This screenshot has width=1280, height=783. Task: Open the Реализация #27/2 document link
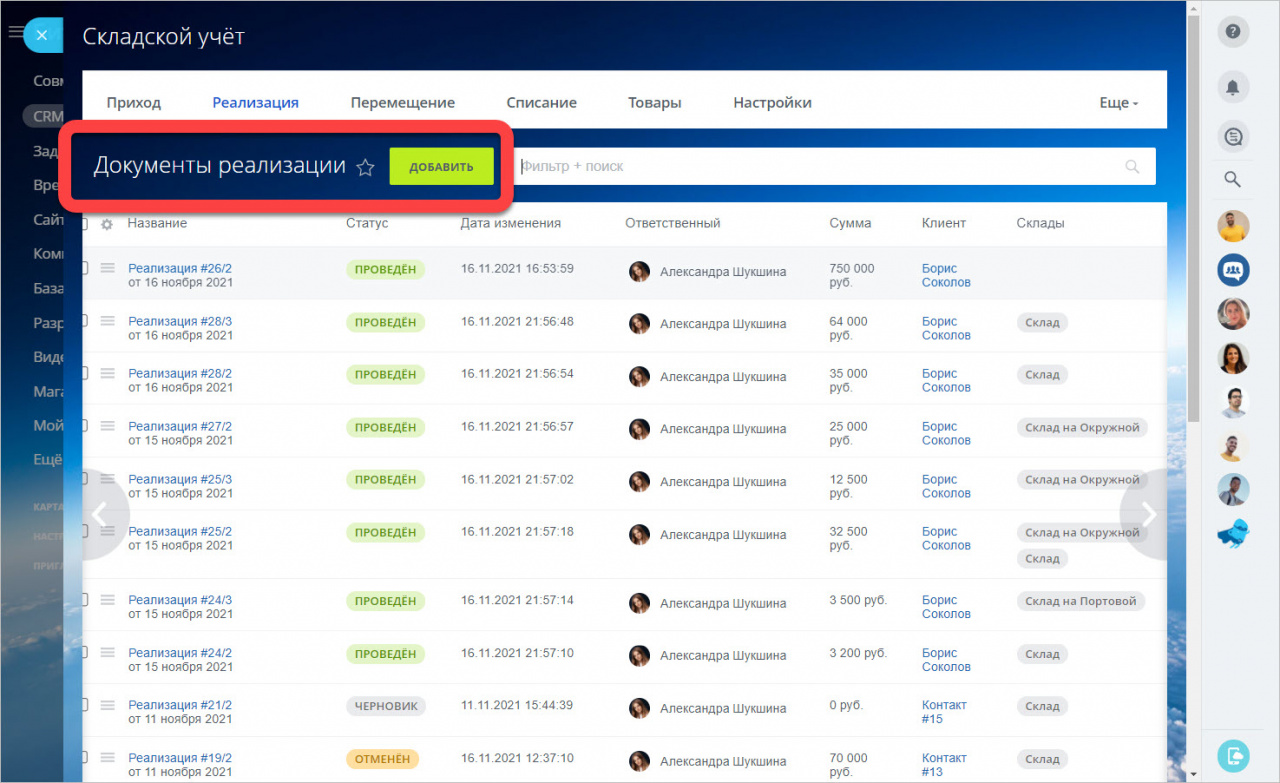click(180, 426)
